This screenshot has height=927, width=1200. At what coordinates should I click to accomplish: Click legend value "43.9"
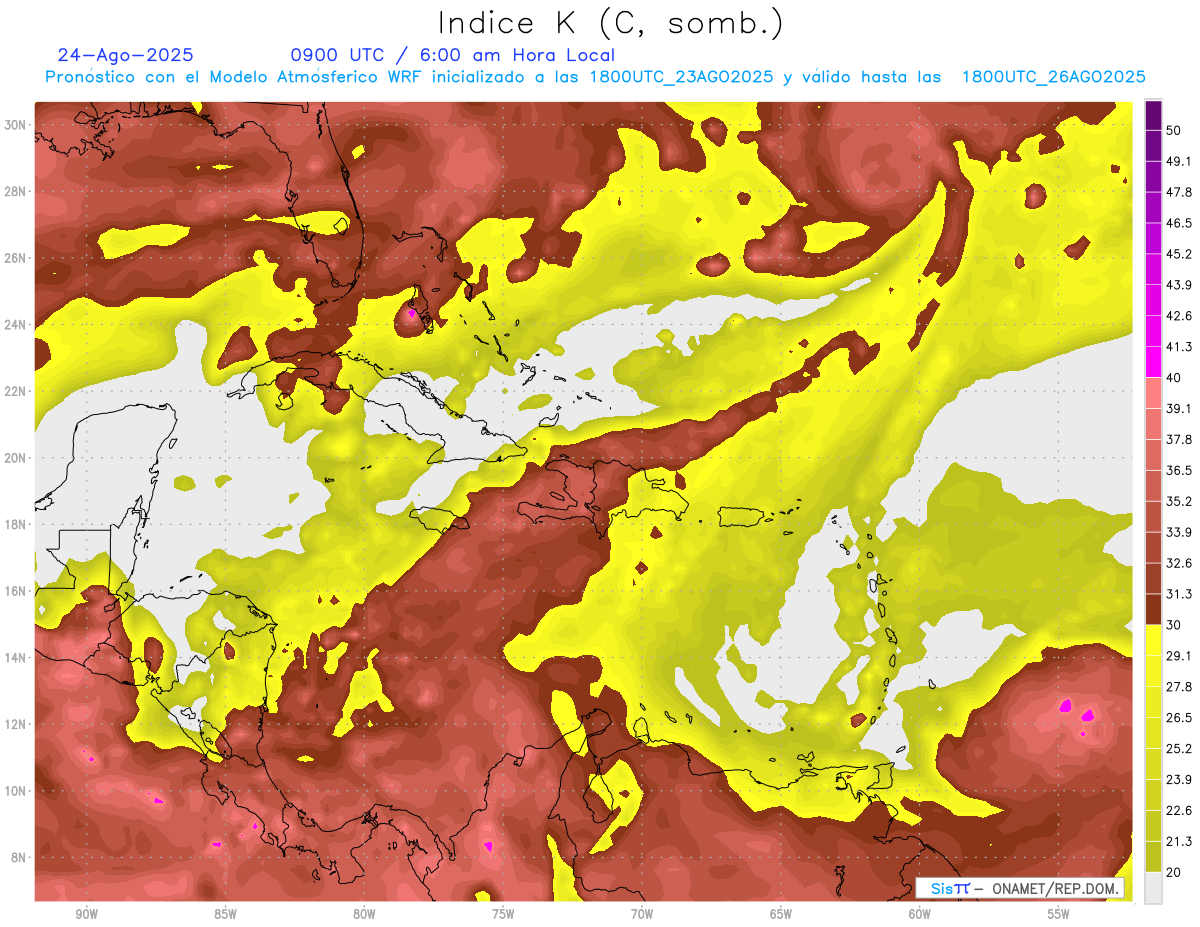coord(1179,285)
